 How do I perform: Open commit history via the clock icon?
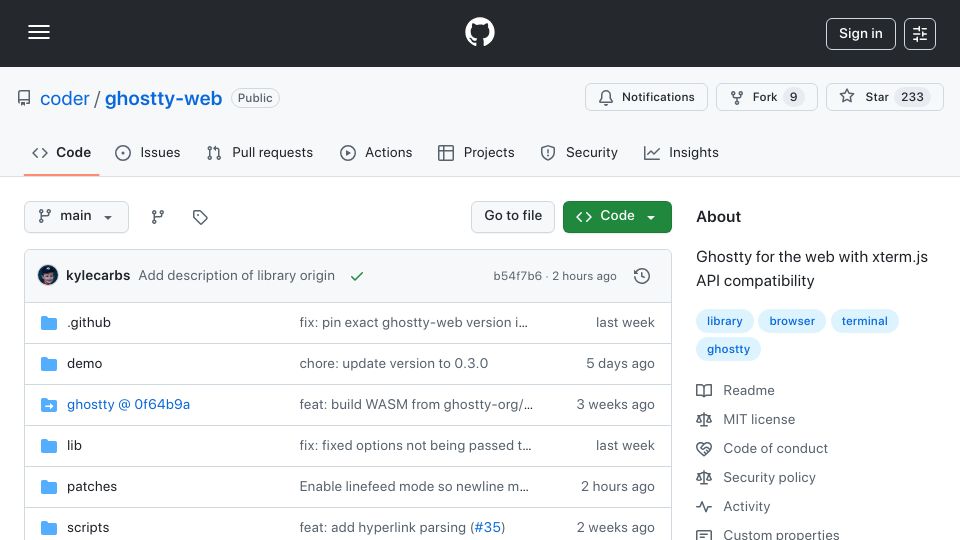point(642,276)
